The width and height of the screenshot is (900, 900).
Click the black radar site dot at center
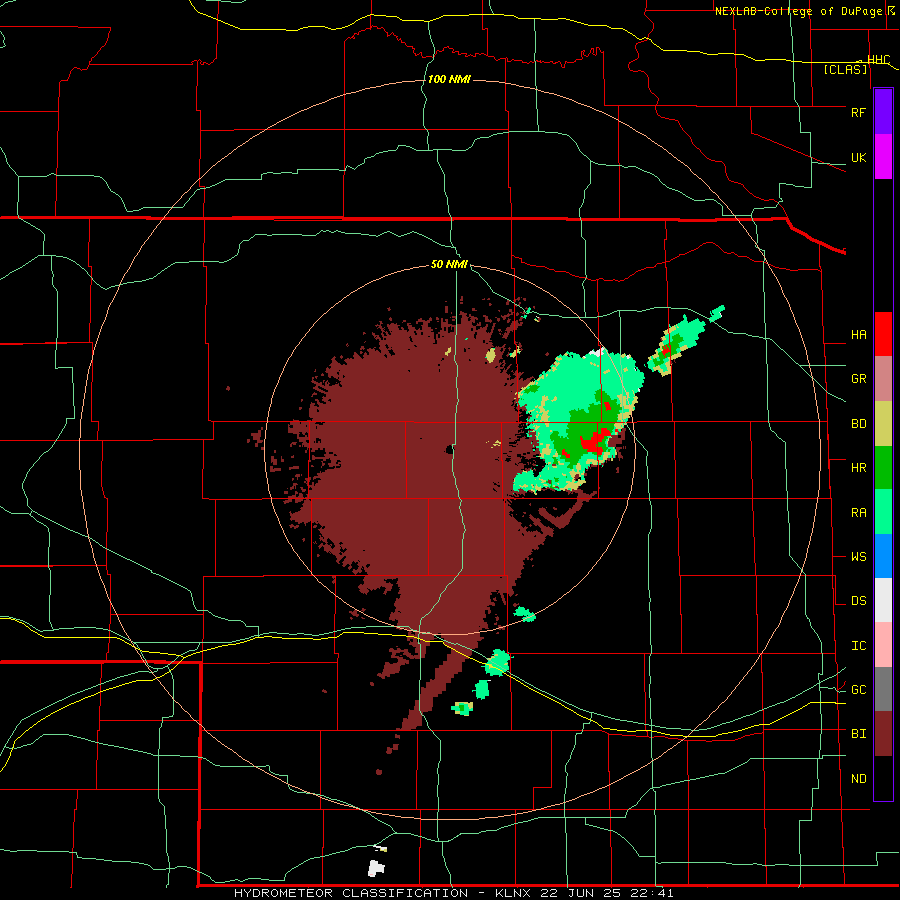pos(449,450)
